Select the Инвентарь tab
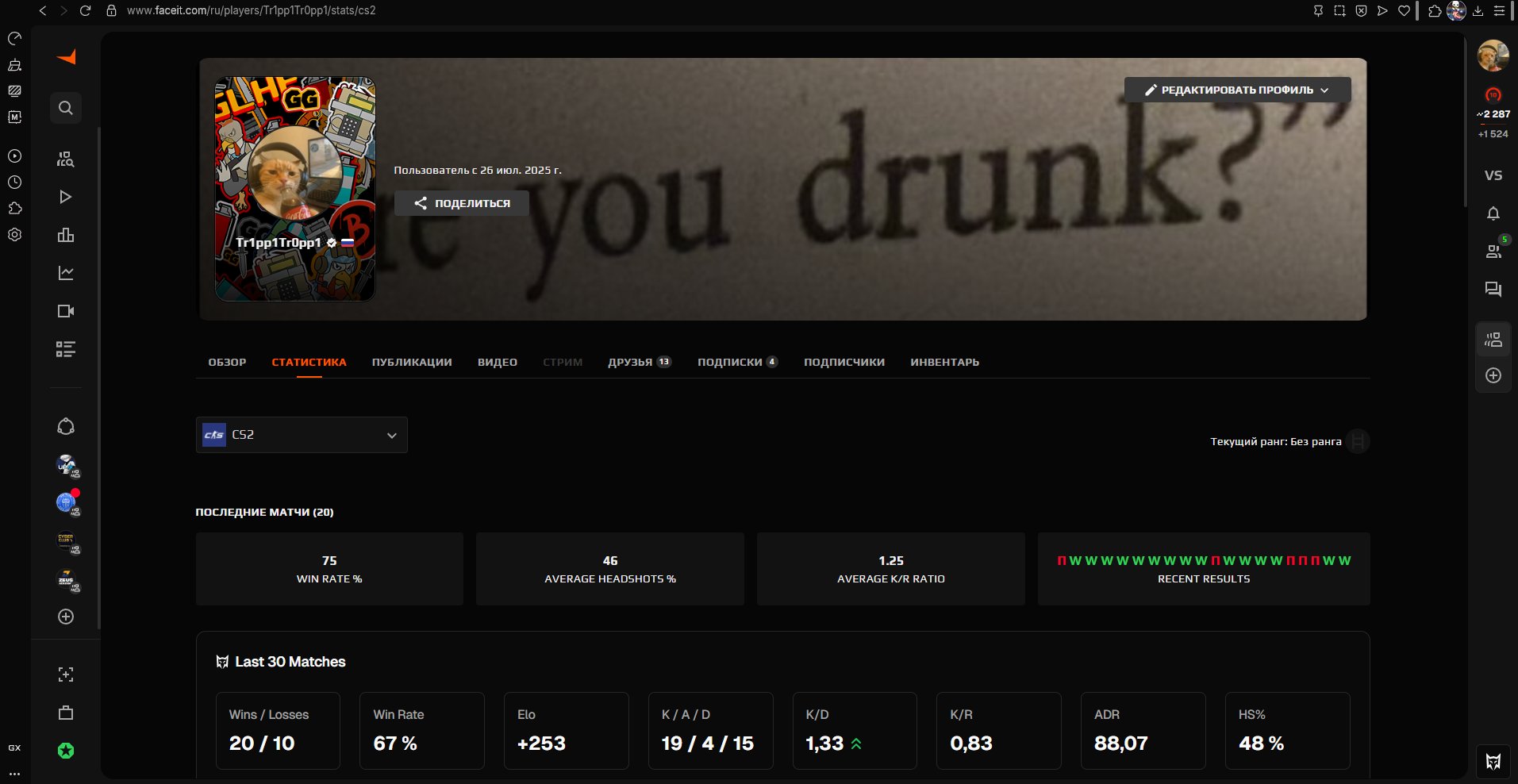The image size is (1518, 784). (944, 362)
